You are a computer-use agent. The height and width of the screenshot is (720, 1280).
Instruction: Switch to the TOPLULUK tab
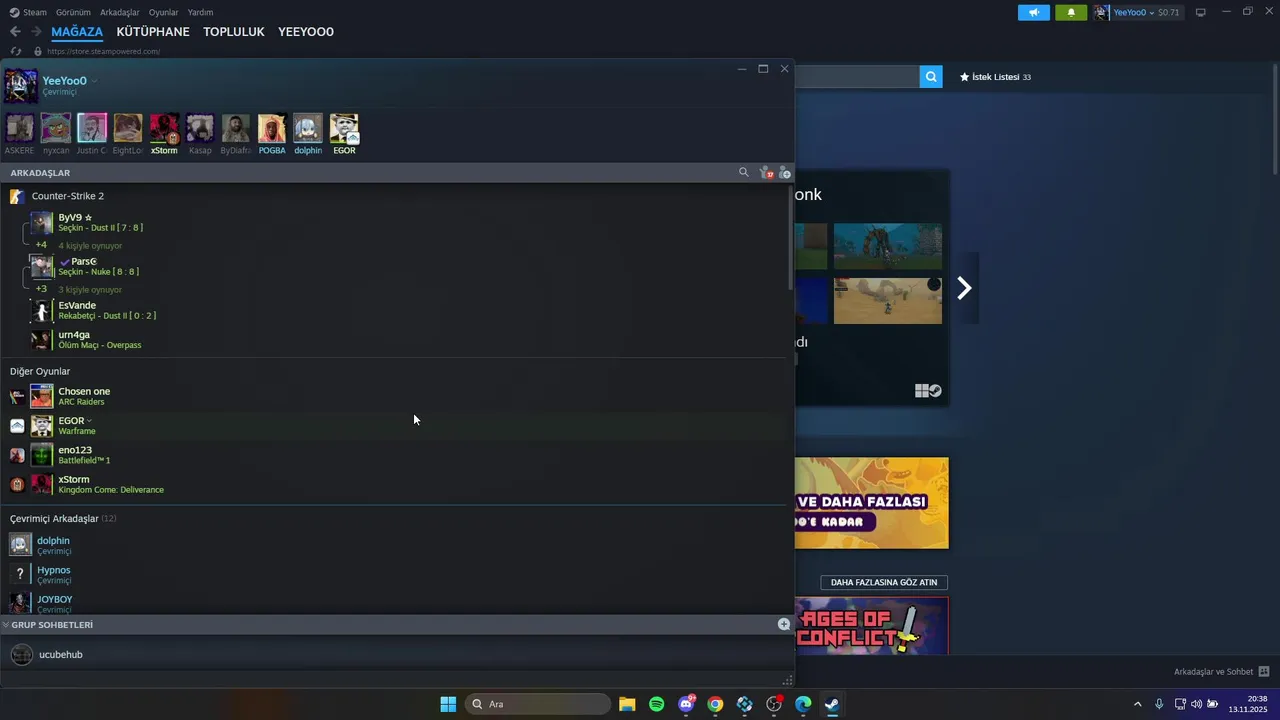coord(234,32)
